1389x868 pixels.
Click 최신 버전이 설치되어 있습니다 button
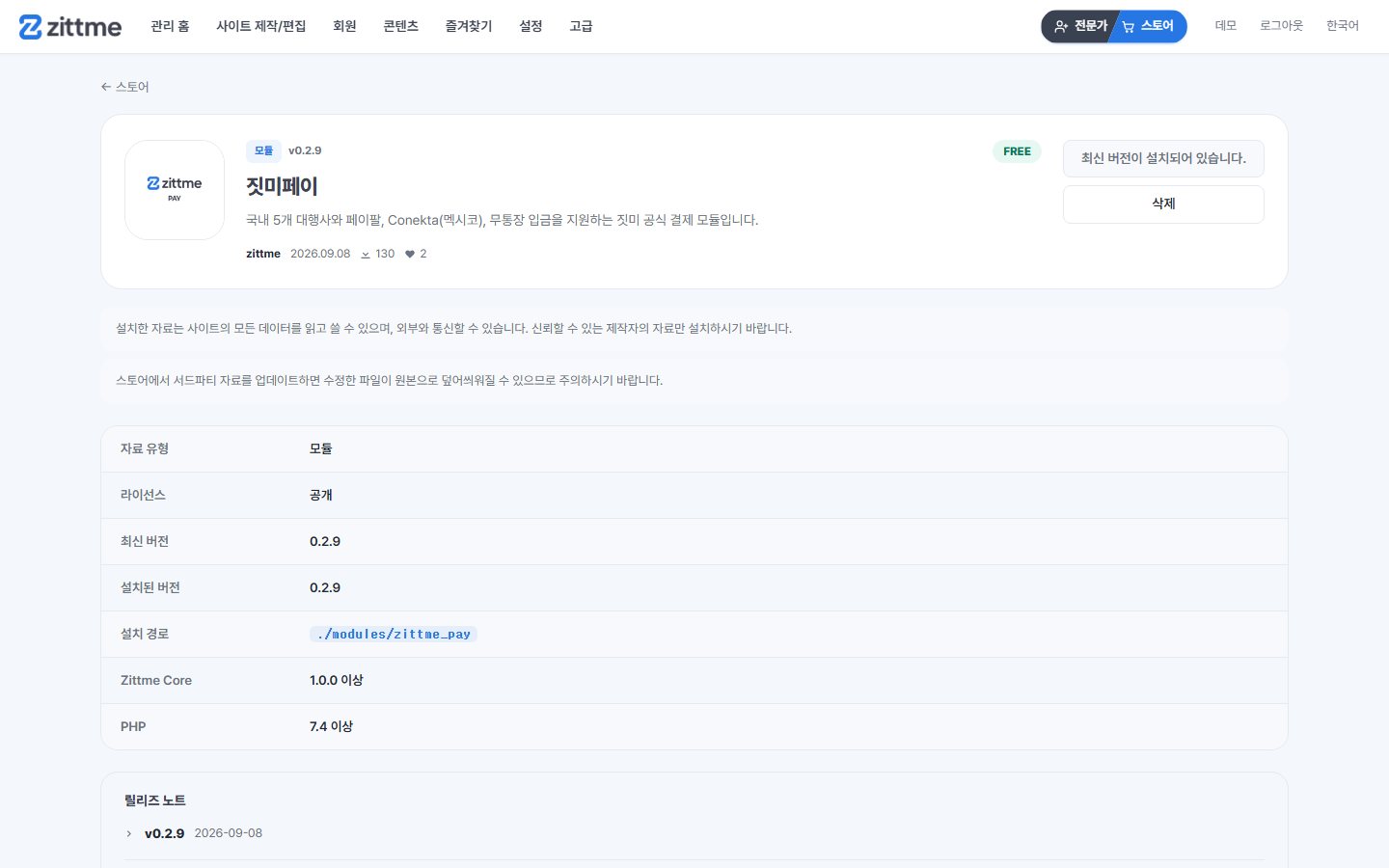(1163, 159)
